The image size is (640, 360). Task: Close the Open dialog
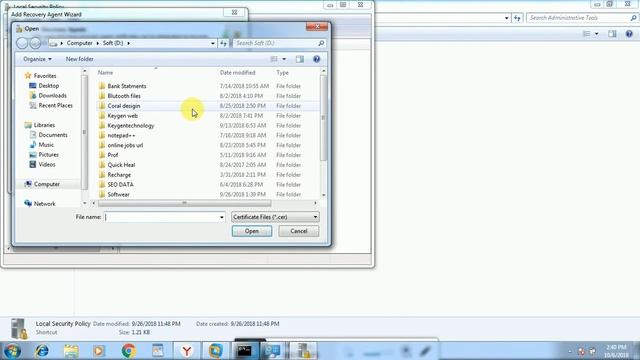pyautogui.click(x=317, y=27)
